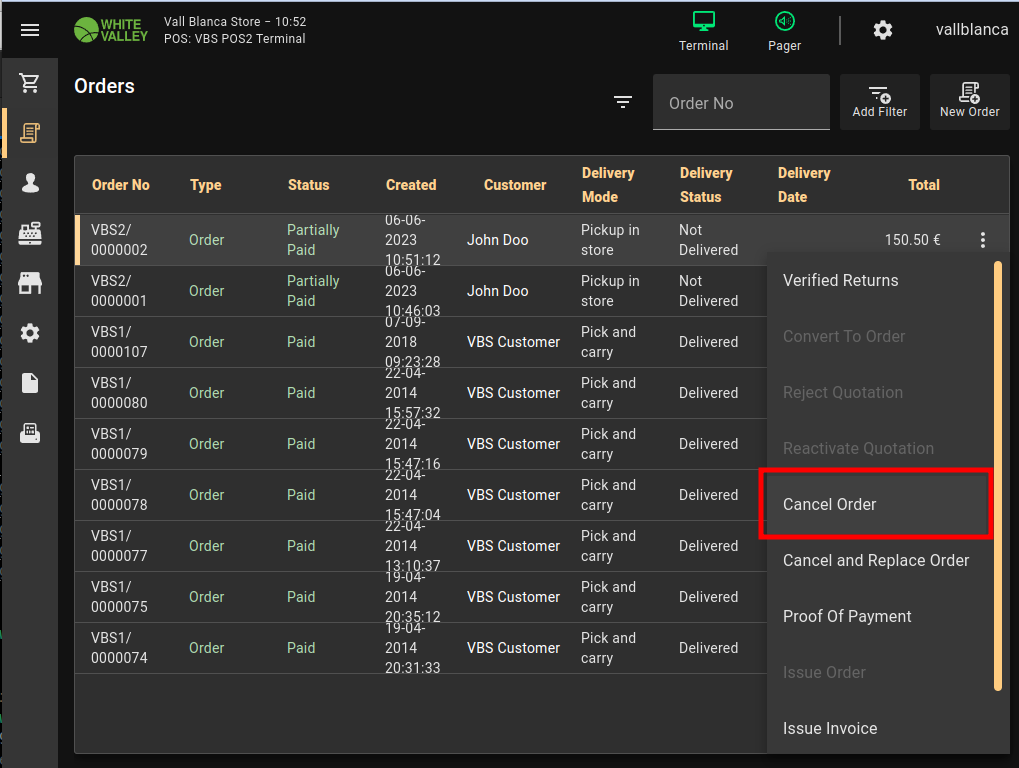Open the cash register sidebar icon
Screen dimensions: 1019x768
(30, 233)
